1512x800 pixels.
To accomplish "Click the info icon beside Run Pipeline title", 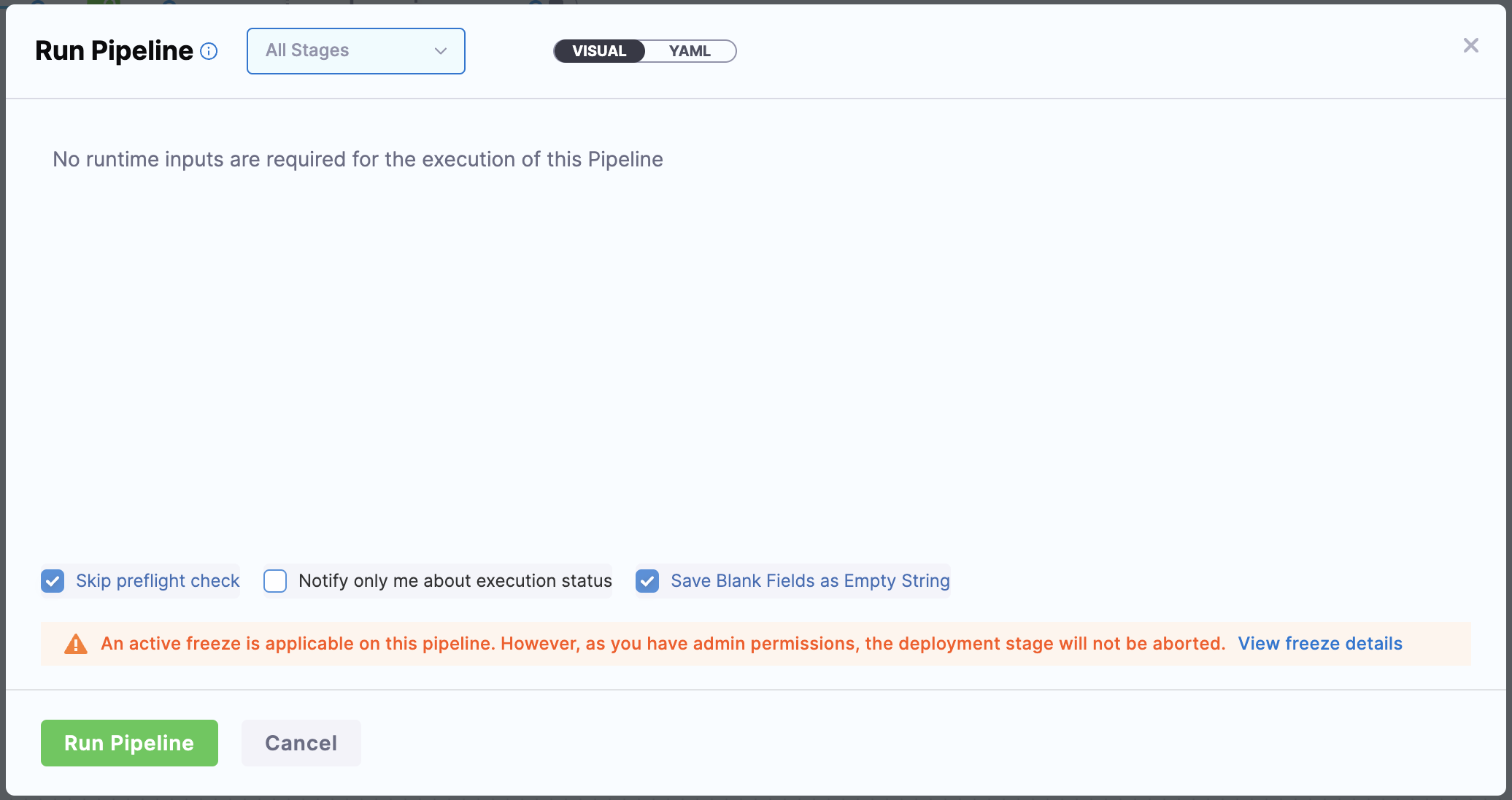I will (x=209, y=51).
